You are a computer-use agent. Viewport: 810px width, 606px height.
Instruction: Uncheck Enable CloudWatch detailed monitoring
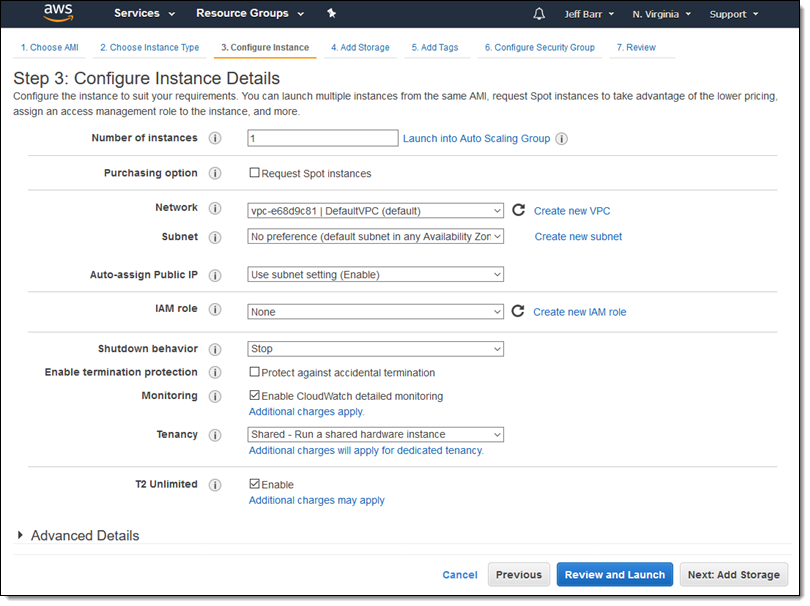pyautogui.click(x=254, y=396)
